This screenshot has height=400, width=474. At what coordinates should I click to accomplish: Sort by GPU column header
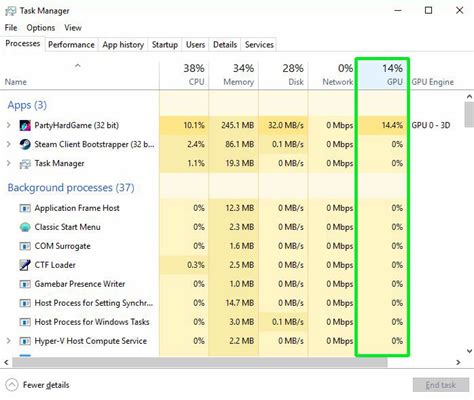click(382, 75)
